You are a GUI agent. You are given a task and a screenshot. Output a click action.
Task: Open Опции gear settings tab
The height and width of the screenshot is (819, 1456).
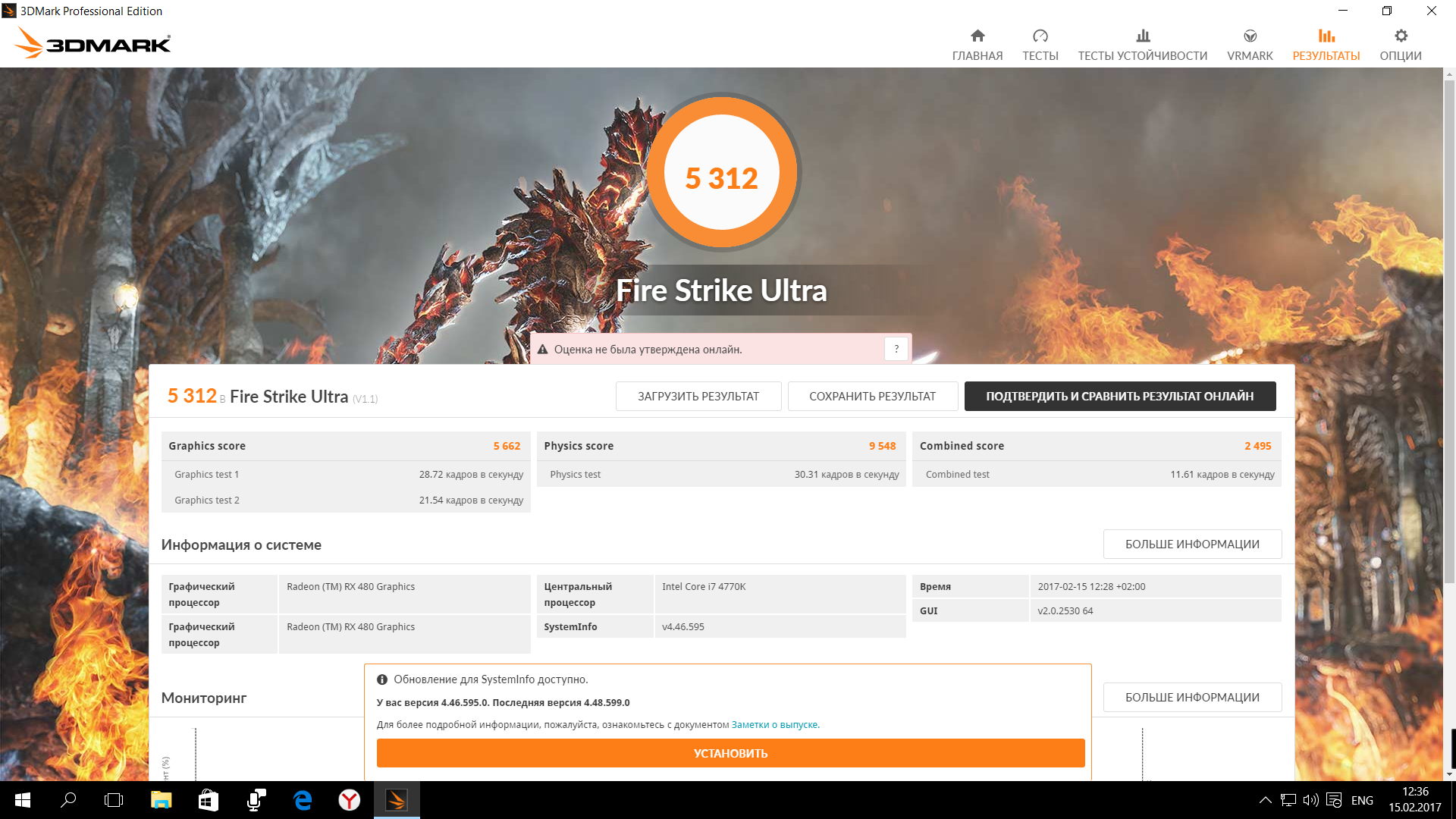click(x=1400, y=45)
